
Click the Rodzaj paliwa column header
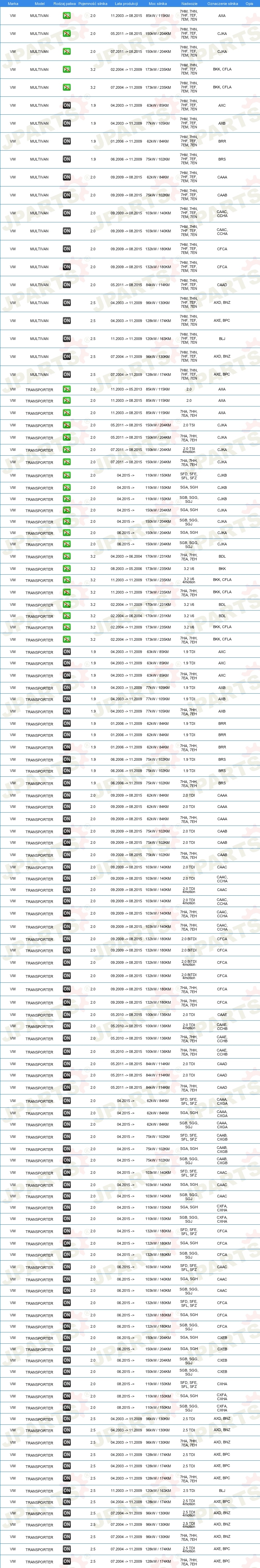65,4
